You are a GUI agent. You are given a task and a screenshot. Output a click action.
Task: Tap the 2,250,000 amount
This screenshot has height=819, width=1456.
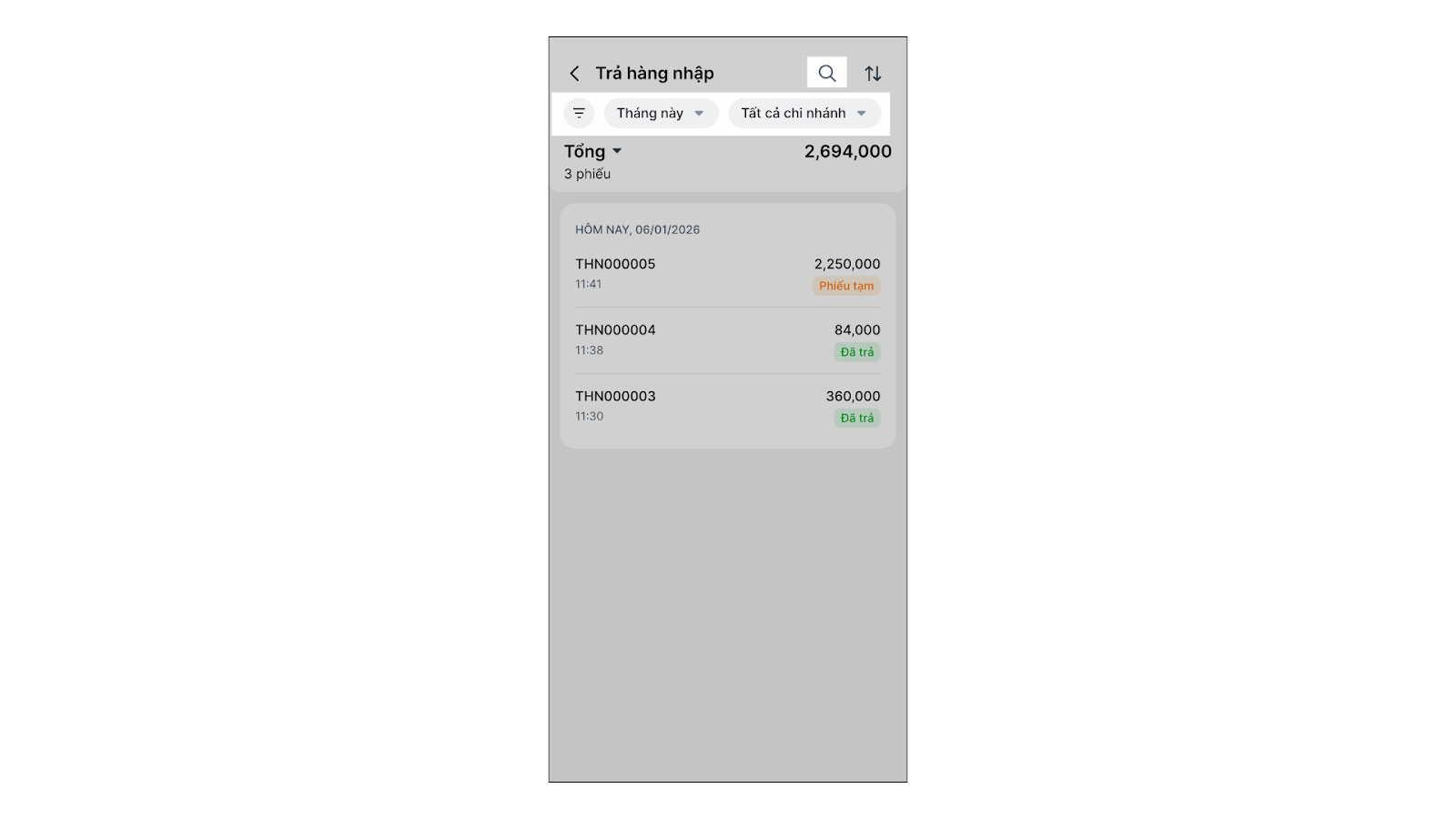coord(846,264)
